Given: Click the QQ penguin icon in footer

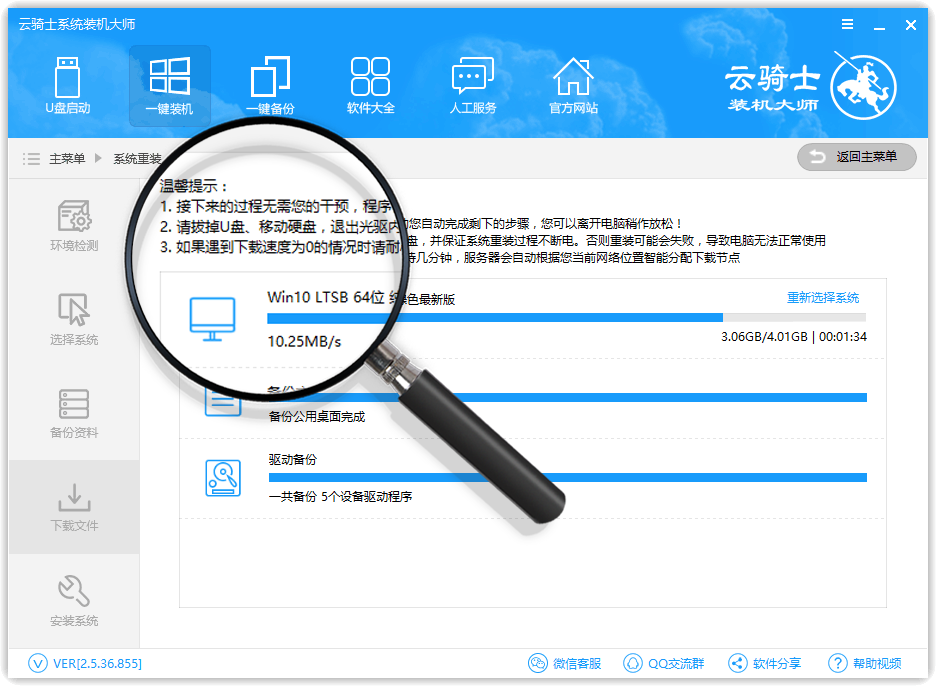Looking at the screenshot, I should tap(633, 663).
